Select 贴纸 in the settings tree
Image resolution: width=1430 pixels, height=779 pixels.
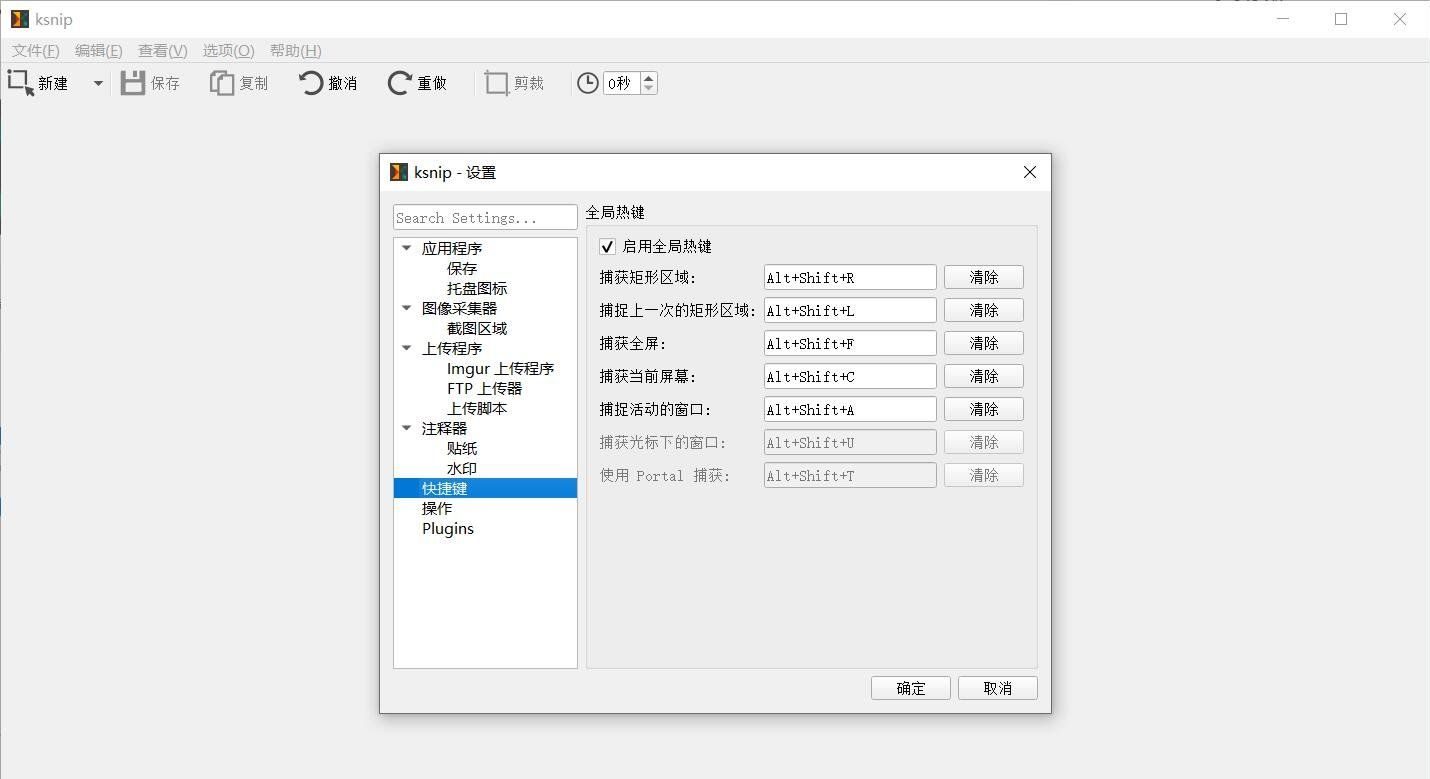tap(462, 448)
